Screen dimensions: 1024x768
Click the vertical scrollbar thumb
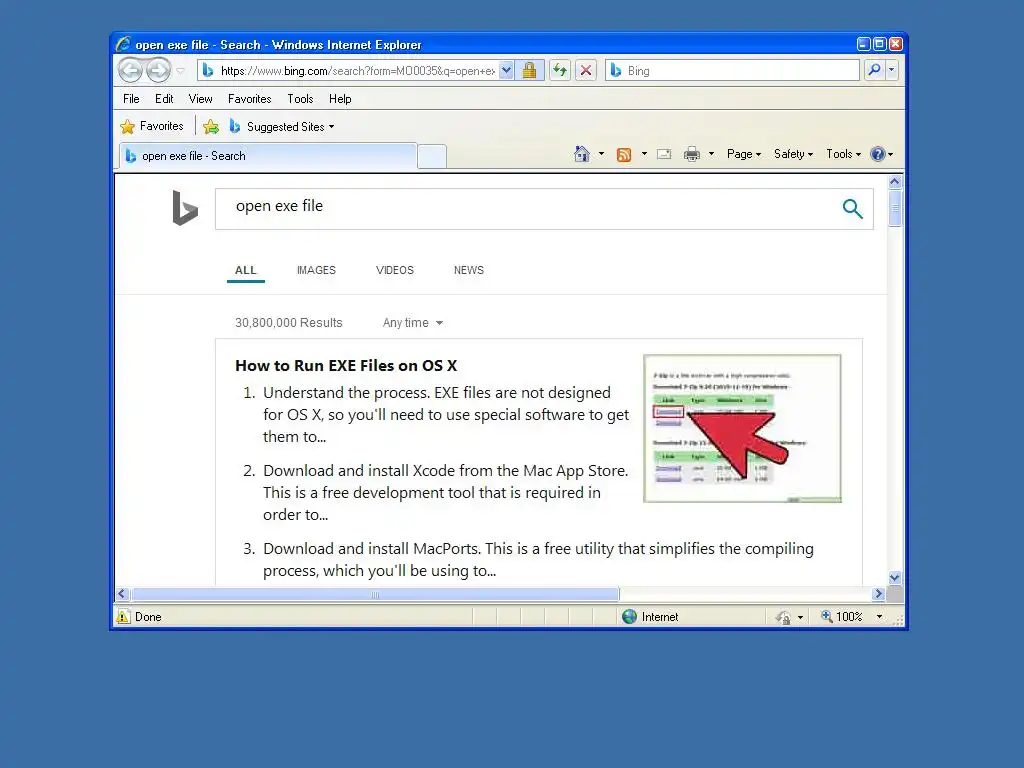pos(895,208)
